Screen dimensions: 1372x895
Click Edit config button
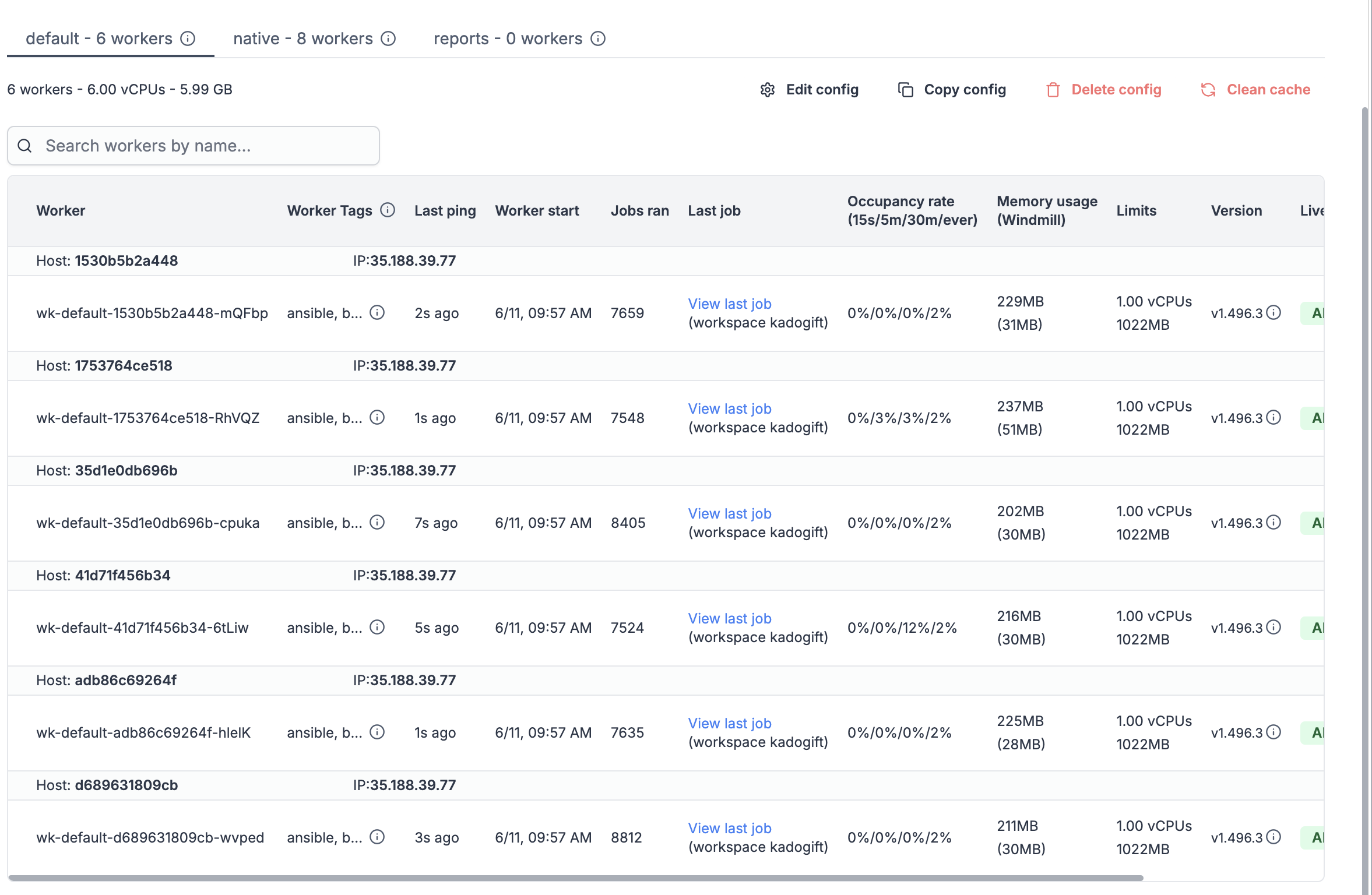click(x=809, y=90)
